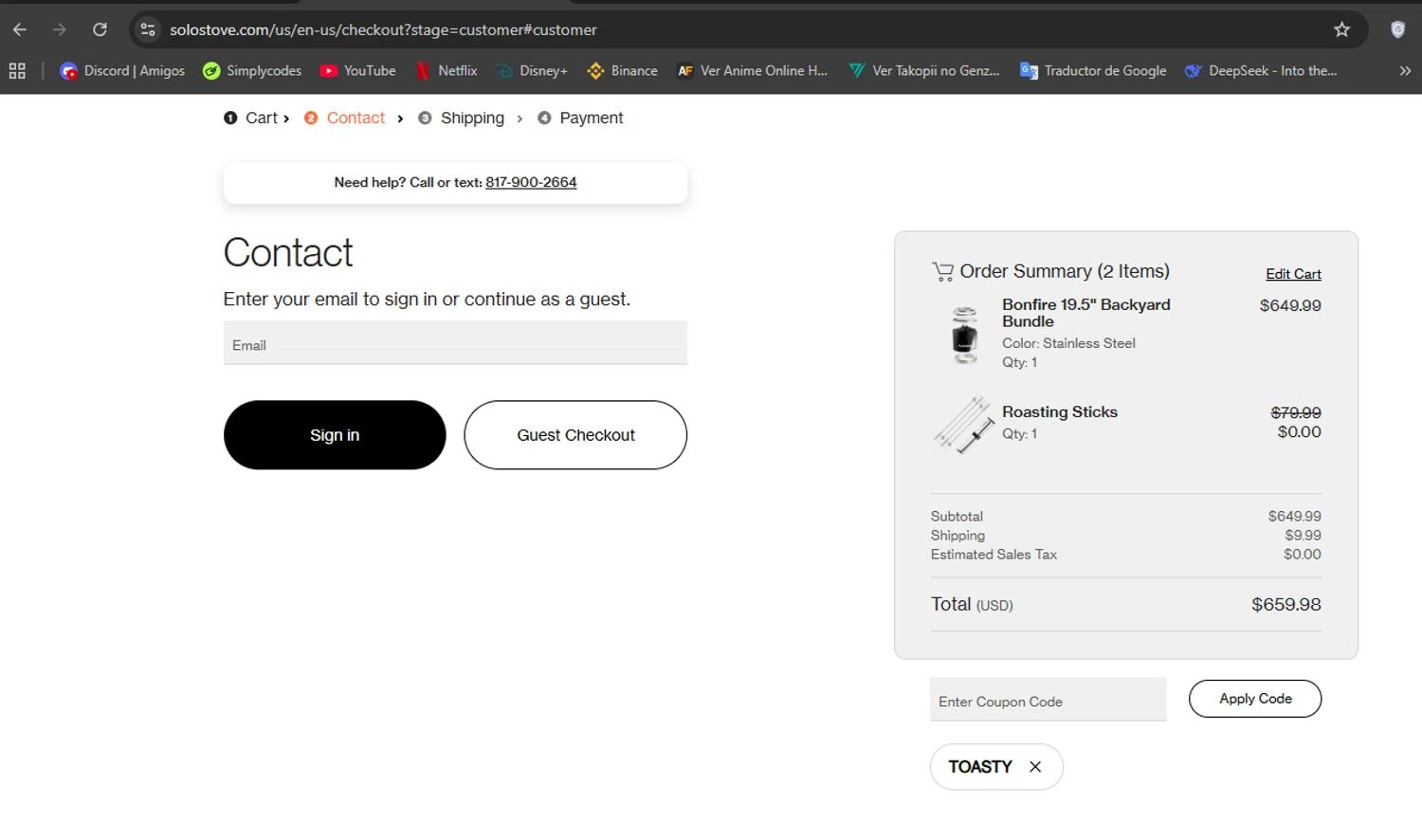
Task: Click the Shipping $9.99 value
Action: click(x=1303, y=536)
